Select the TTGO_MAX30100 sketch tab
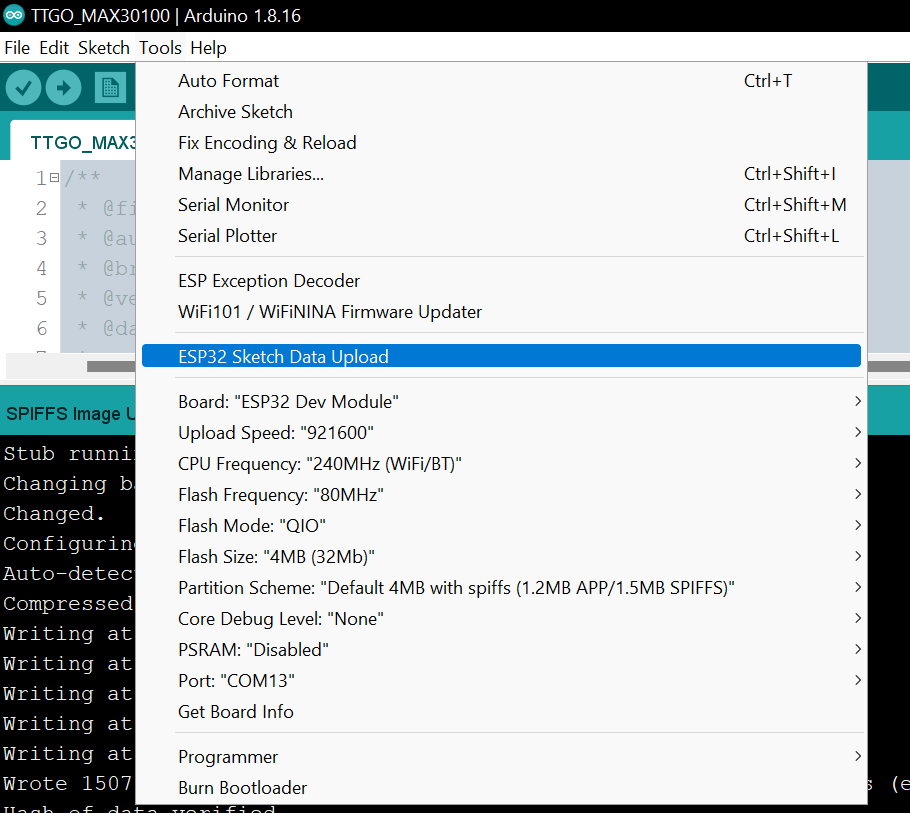The width and height of the screenshot is (910, 813). pyautogui.click(x=73, y=142)
